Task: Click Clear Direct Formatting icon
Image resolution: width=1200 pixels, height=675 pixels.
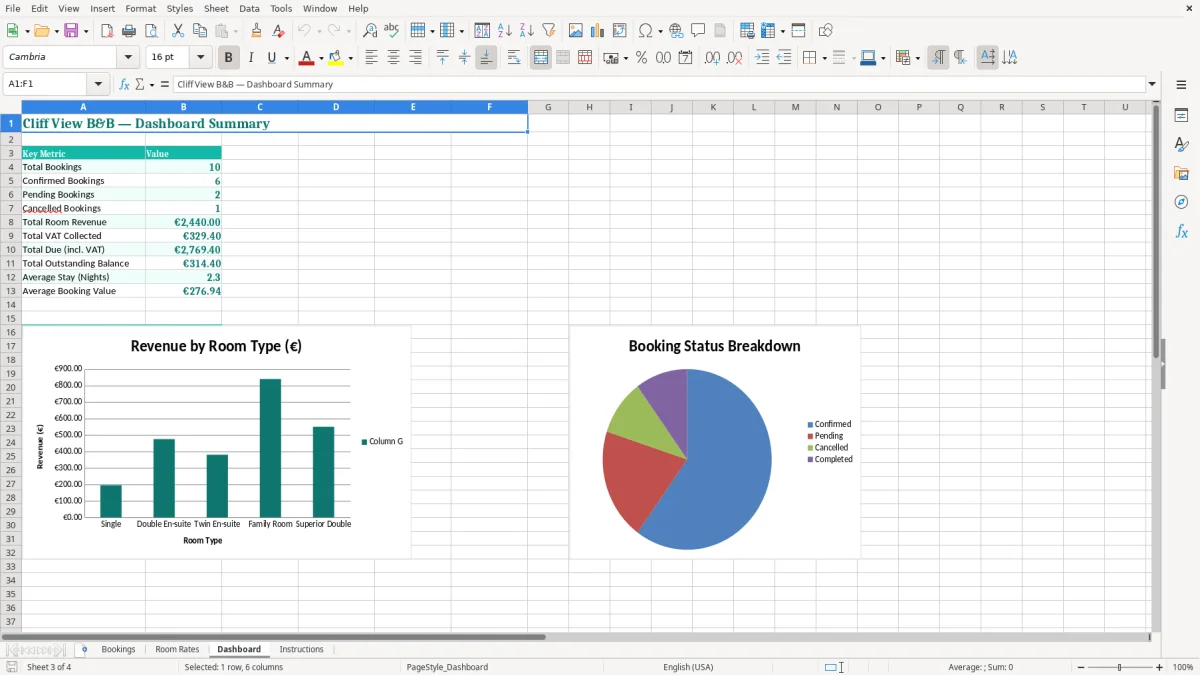Action: [279, 31]
